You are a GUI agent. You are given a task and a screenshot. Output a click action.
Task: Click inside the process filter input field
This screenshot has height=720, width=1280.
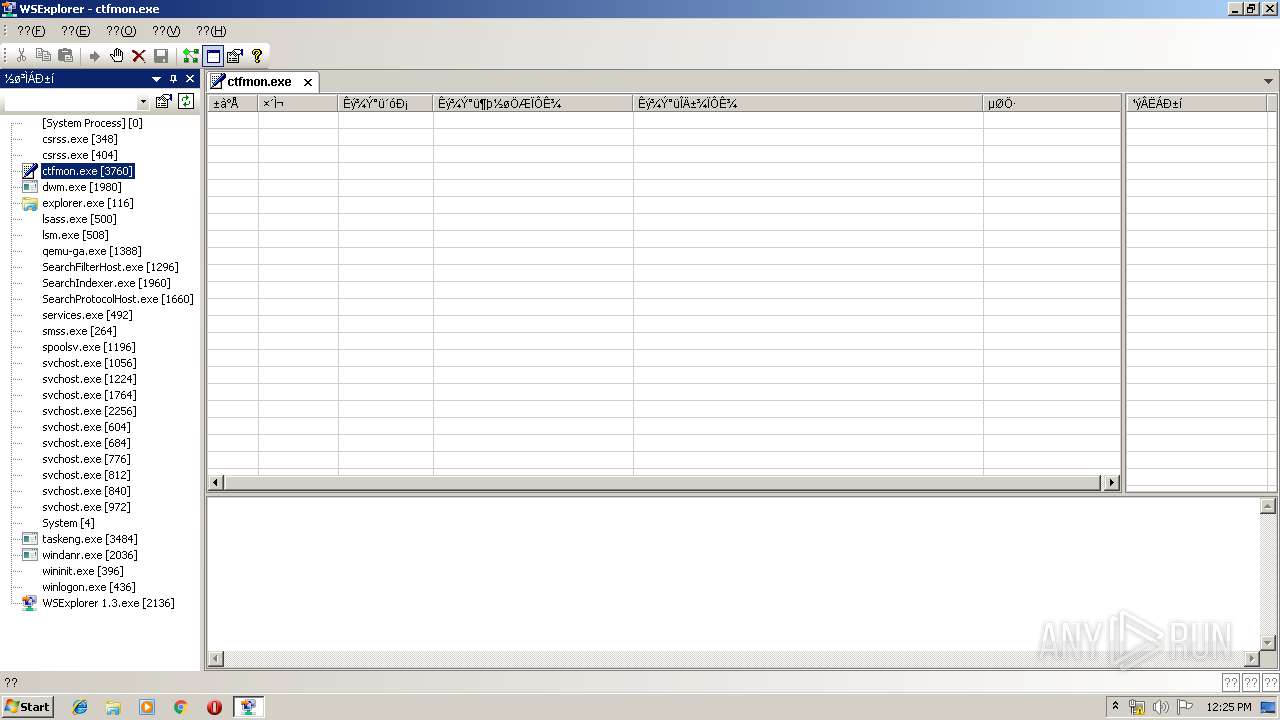pos(70,102)
